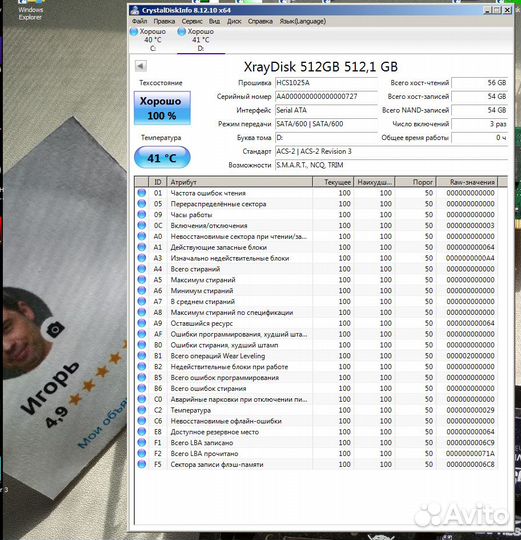
Task: Select attribute Ошибки стирания, худший штамп
Action: pos(224,345)
